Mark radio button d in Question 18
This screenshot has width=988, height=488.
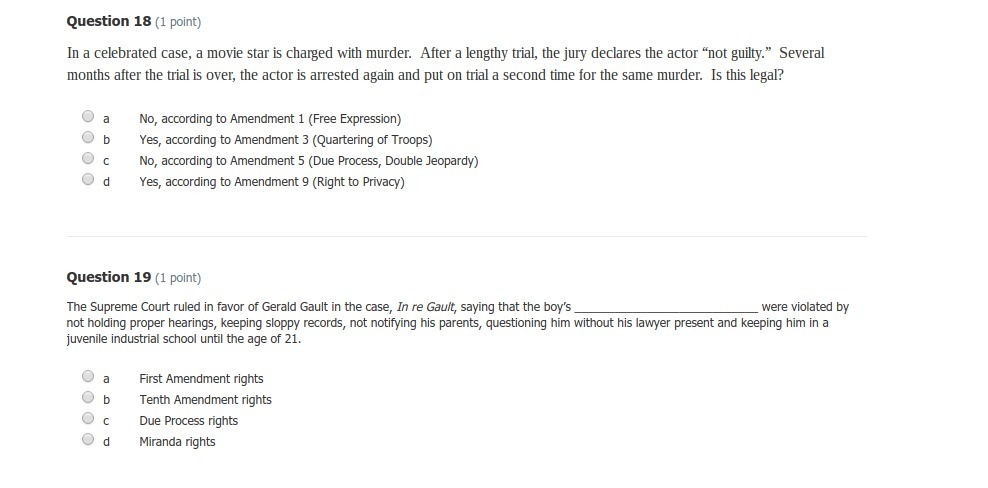88,180
